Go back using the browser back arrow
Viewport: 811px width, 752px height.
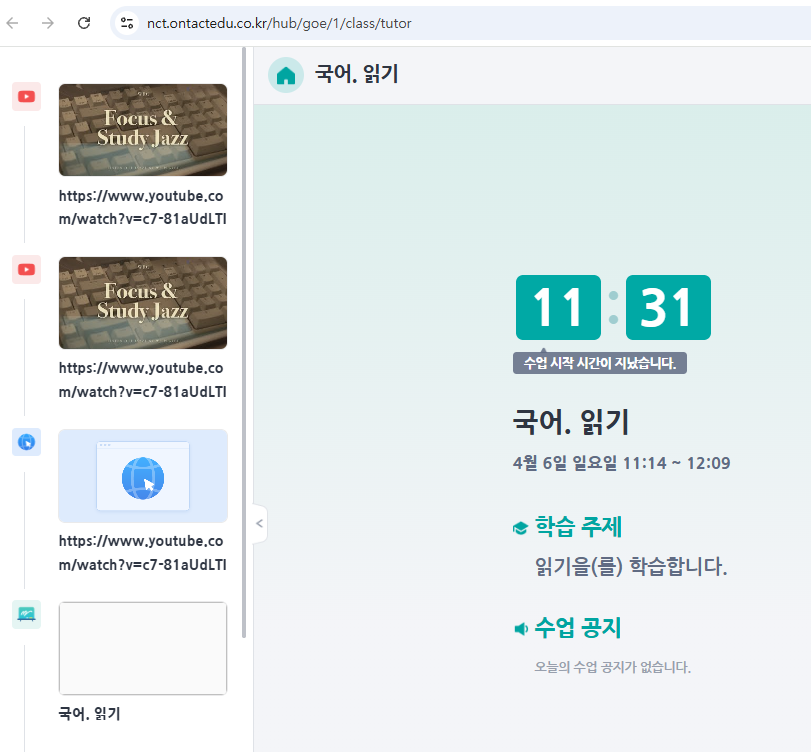[x=13, y=23]
